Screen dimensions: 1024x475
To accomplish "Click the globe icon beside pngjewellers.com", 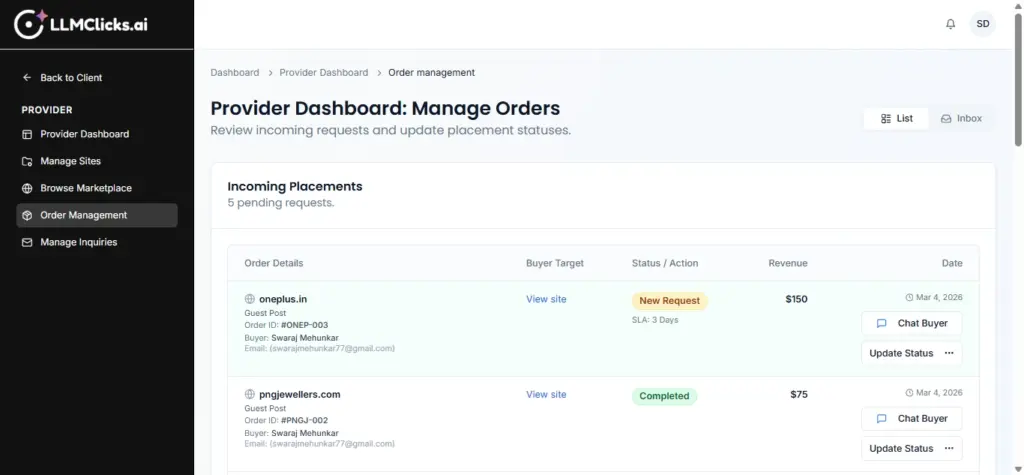I will point(250,395).
